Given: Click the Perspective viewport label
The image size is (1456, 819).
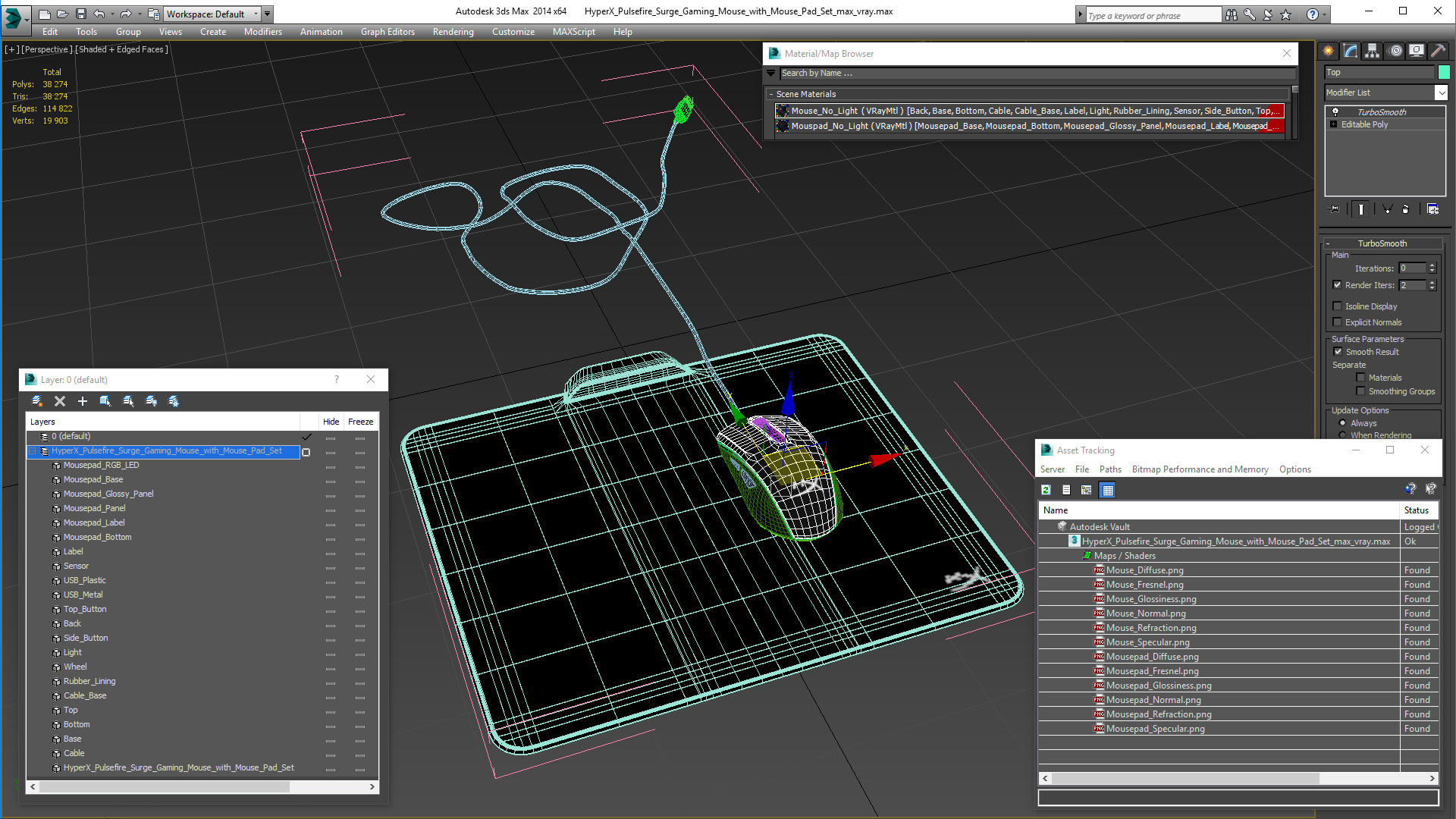Looking at the screenshot, I should [47, 49].
